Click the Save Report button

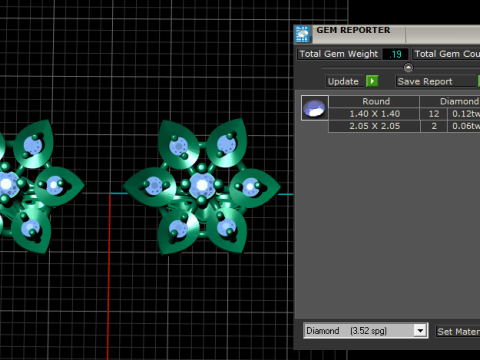click(x=436, y=81)
